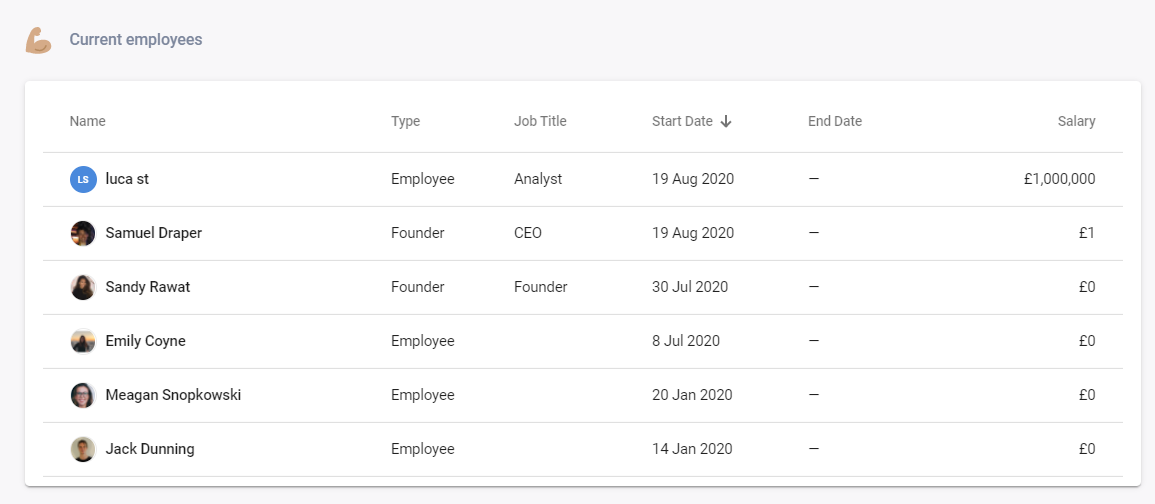
Task: Open the Samuel Draper employee name
Action: (x=153, y=233)
